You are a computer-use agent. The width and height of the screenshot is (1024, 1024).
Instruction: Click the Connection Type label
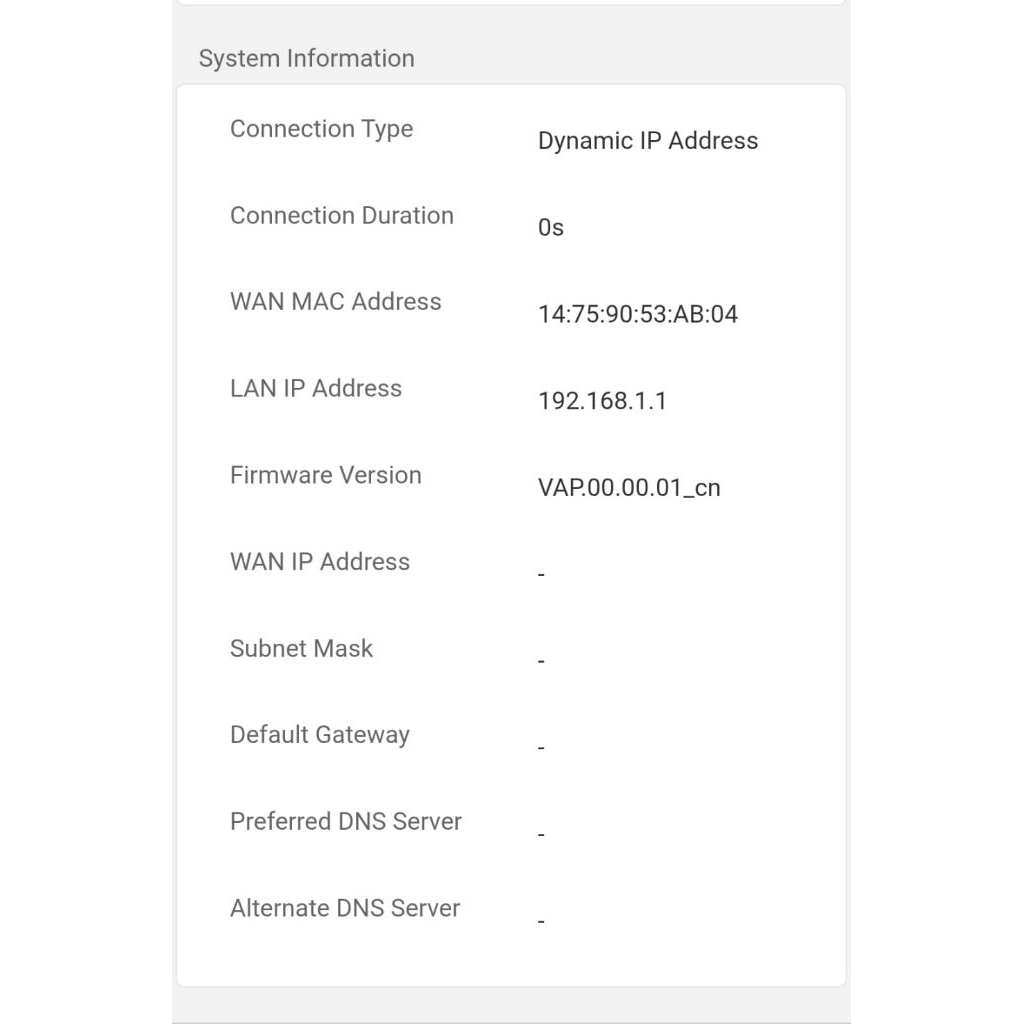tap(321, 129)
